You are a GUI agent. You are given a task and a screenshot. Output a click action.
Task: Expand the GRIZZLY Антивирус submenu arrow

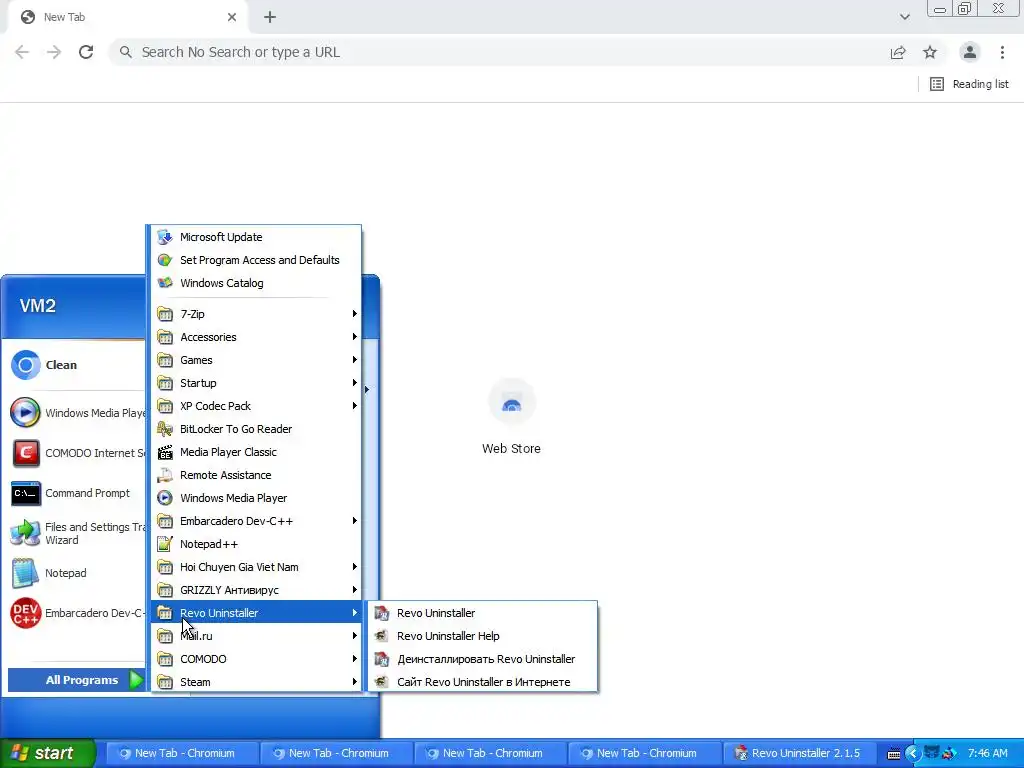(355, 590)
